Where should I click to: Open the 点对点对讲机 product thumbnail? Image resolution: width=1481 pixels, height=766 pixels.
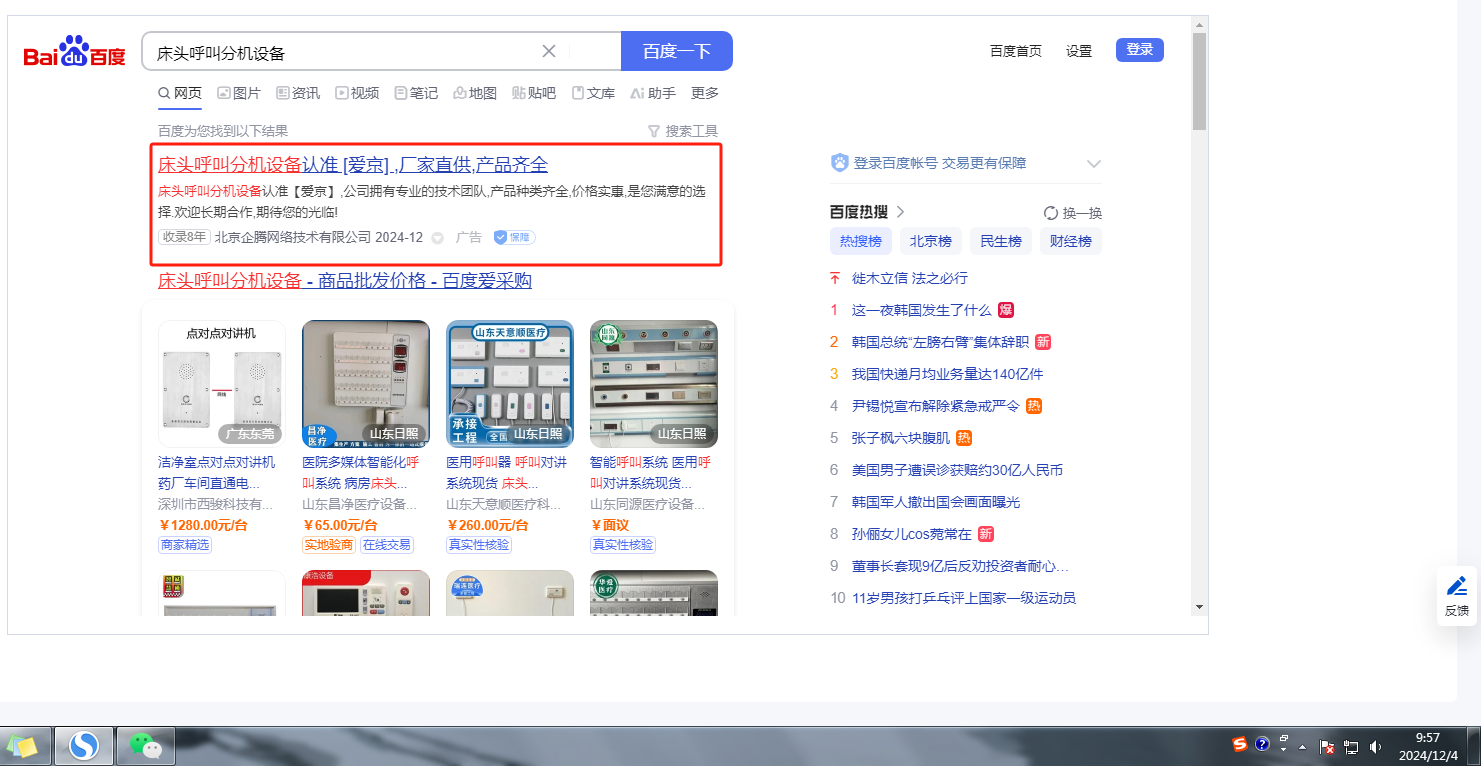tap(222, 384)
